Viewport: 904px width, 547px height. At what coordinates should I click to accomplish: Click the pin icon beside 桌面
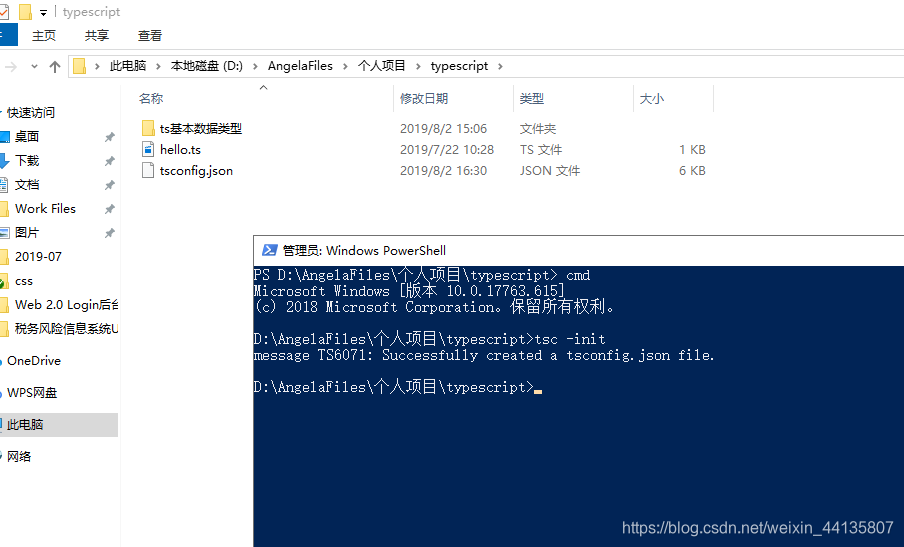[110, 137]
